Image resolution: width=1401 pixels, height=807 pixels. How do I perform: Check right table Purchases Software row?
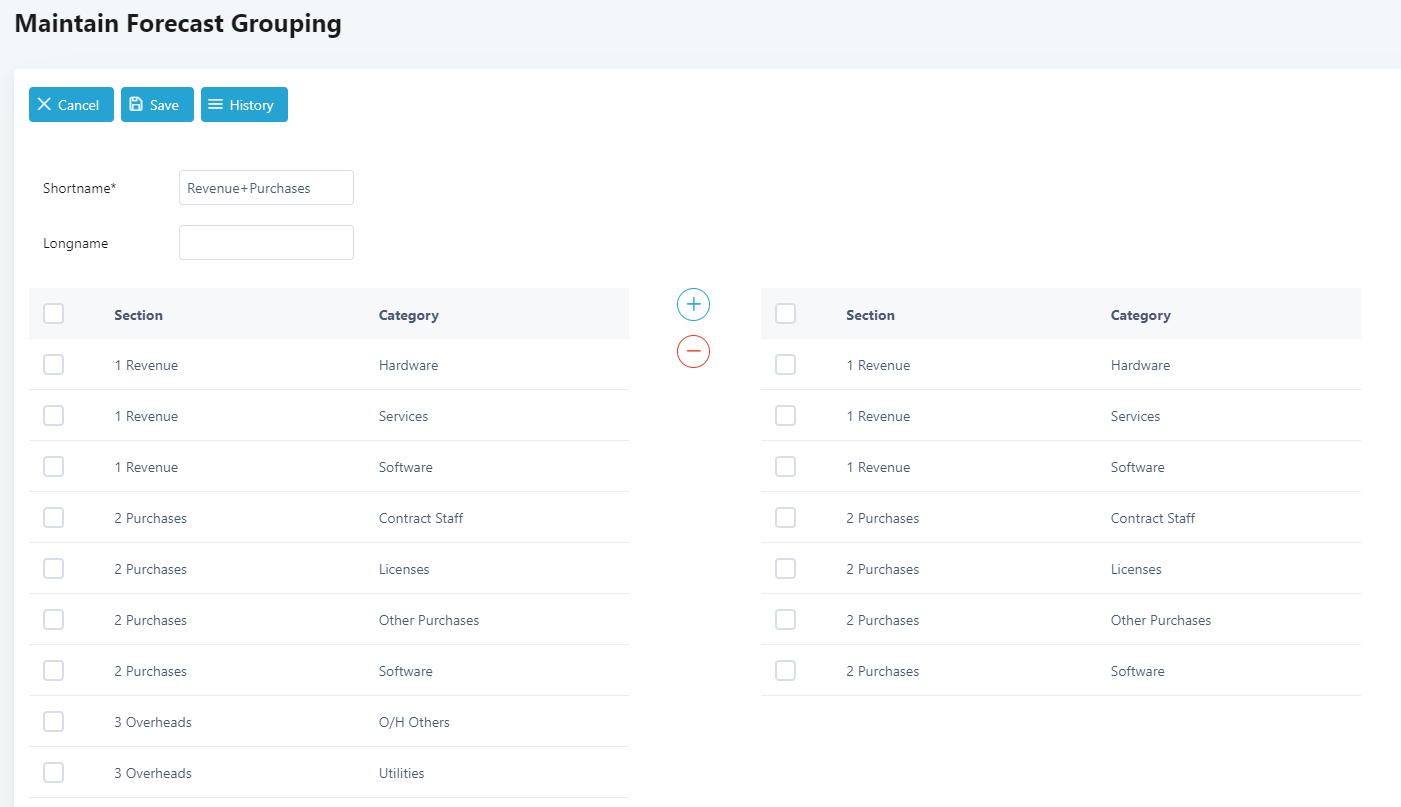coord(786,671)
